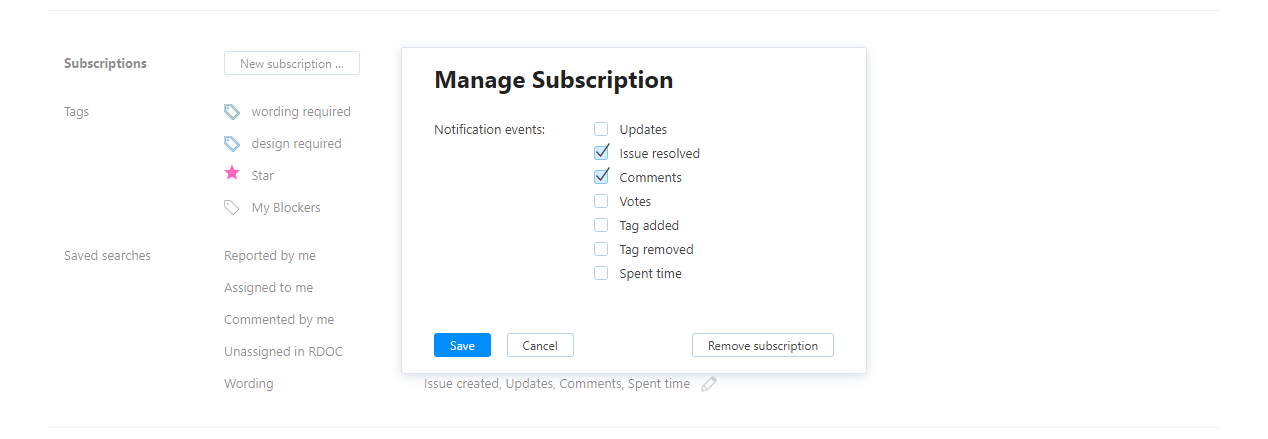Uncheck the Comments checkbox
The image size is (1268, 439).
click(x=601, y=177)
